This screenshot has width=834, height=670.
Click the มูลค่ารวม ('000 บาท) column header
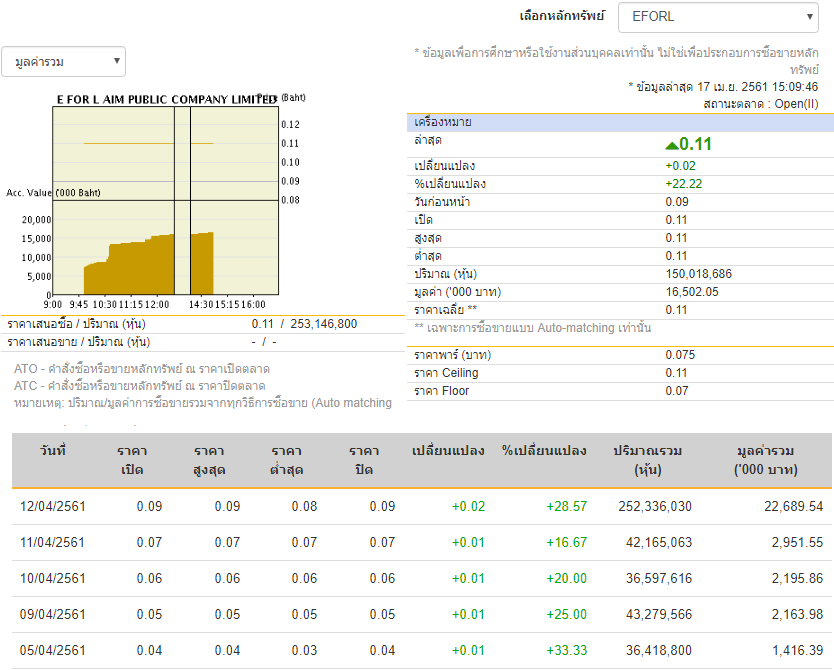[x=765, y=460]
